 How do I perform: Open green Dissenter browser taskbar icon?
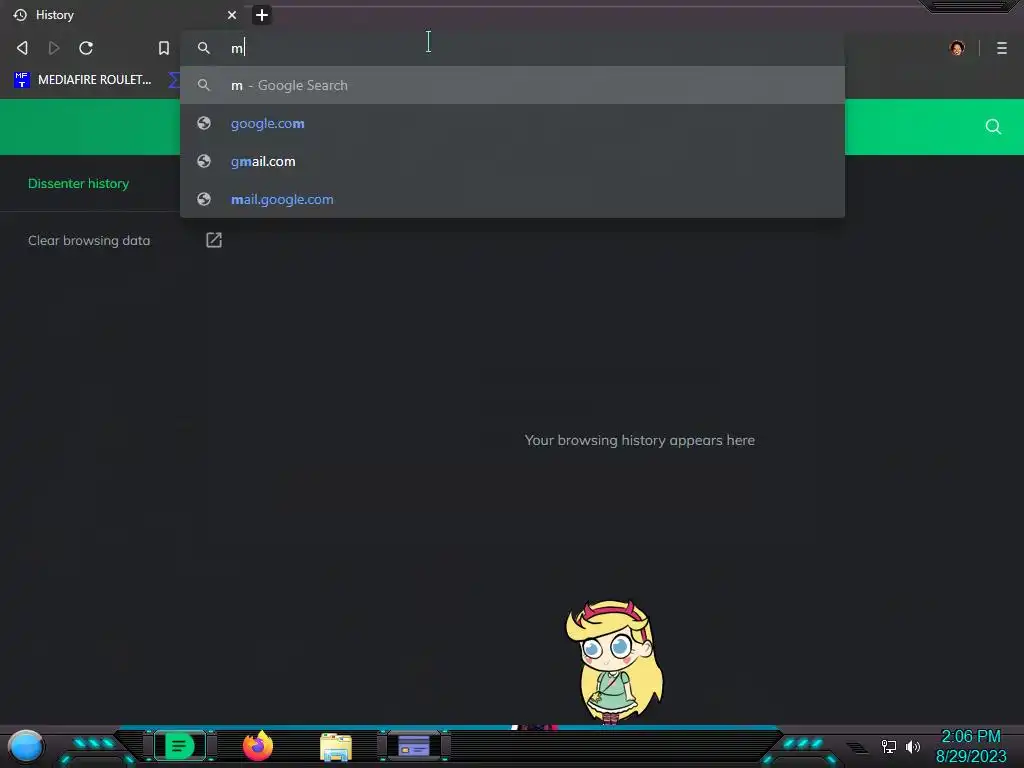pyautogui.click(x=180, y=746)
